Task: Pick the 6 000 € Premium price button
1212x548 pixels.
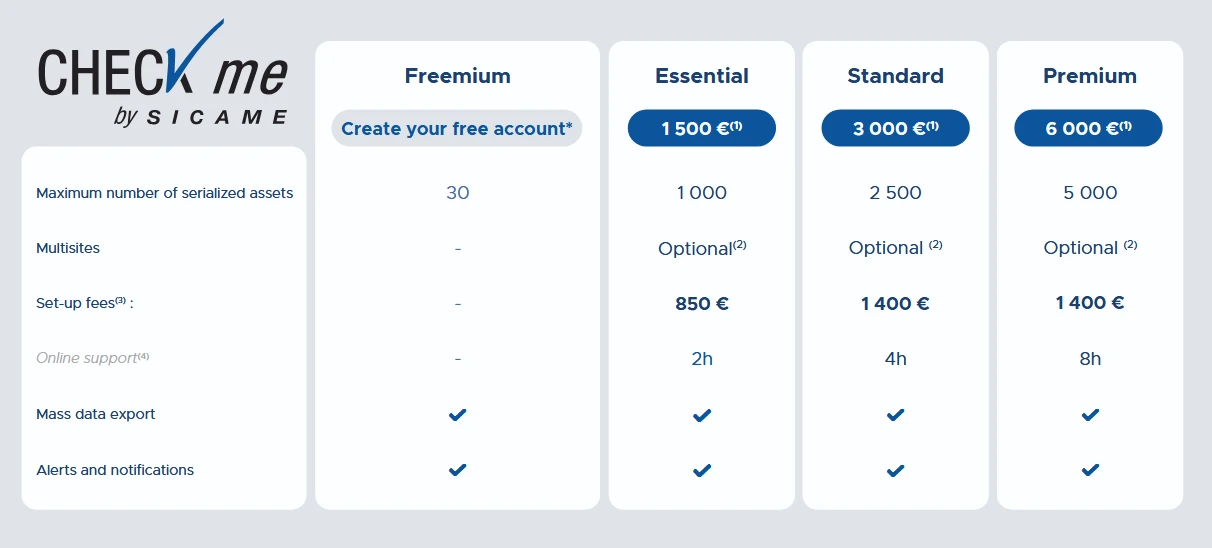Action: [1088, 128]
